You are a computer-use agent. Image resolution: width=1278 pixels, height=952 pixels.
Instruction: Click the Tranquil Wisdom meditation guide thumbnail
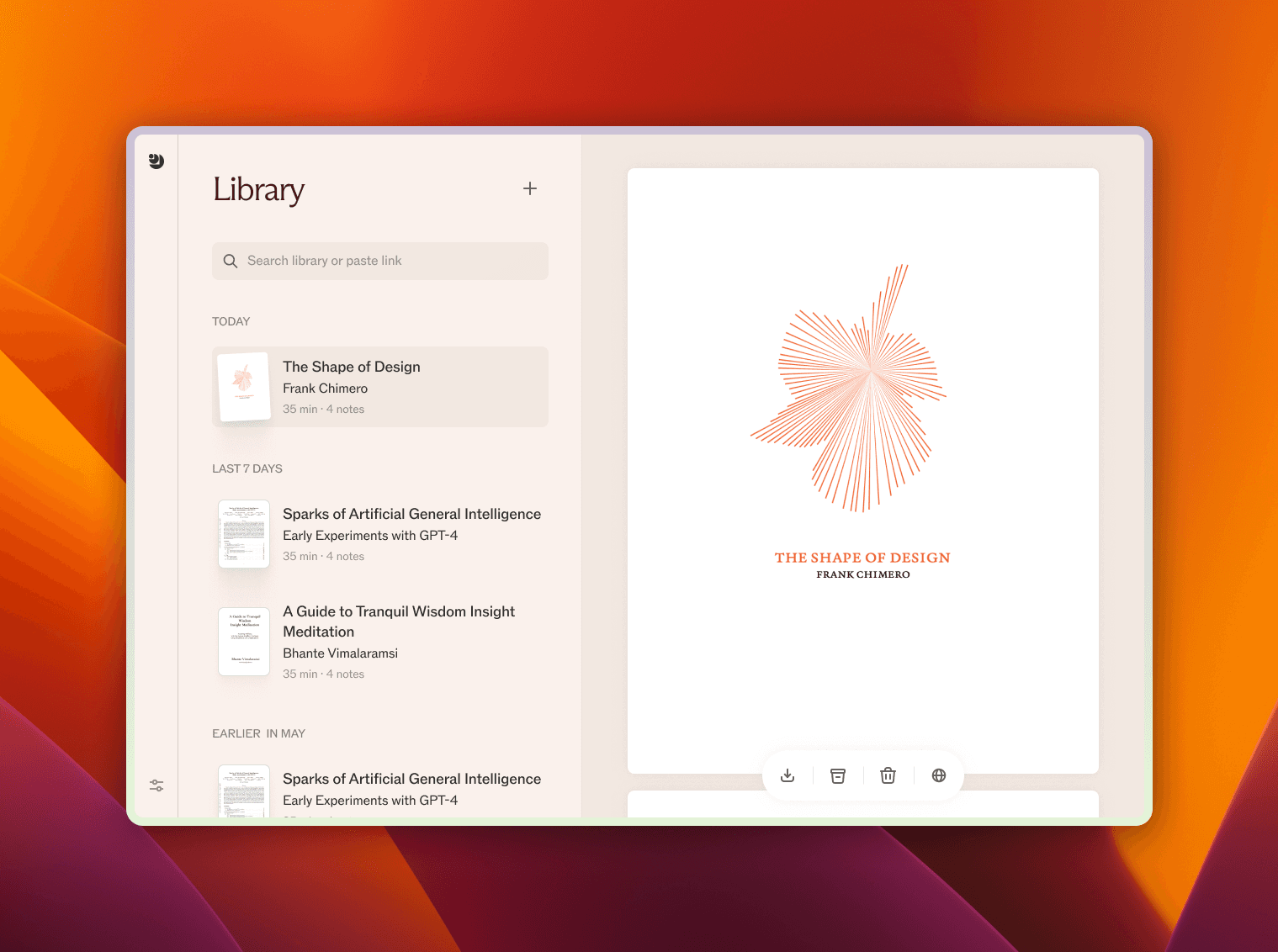[244, 642]
